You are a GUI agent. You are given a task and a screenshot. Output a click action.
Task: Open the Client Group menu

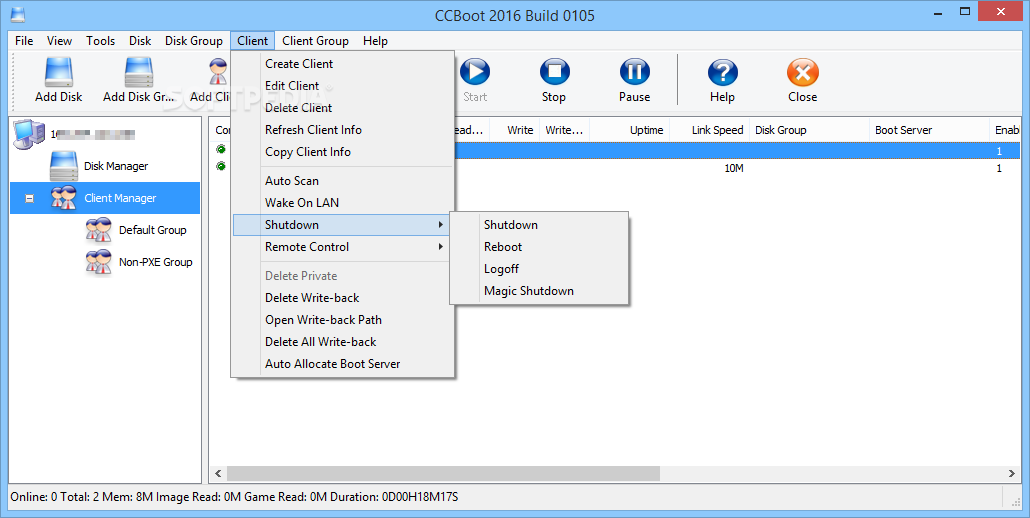click(315, 41)
